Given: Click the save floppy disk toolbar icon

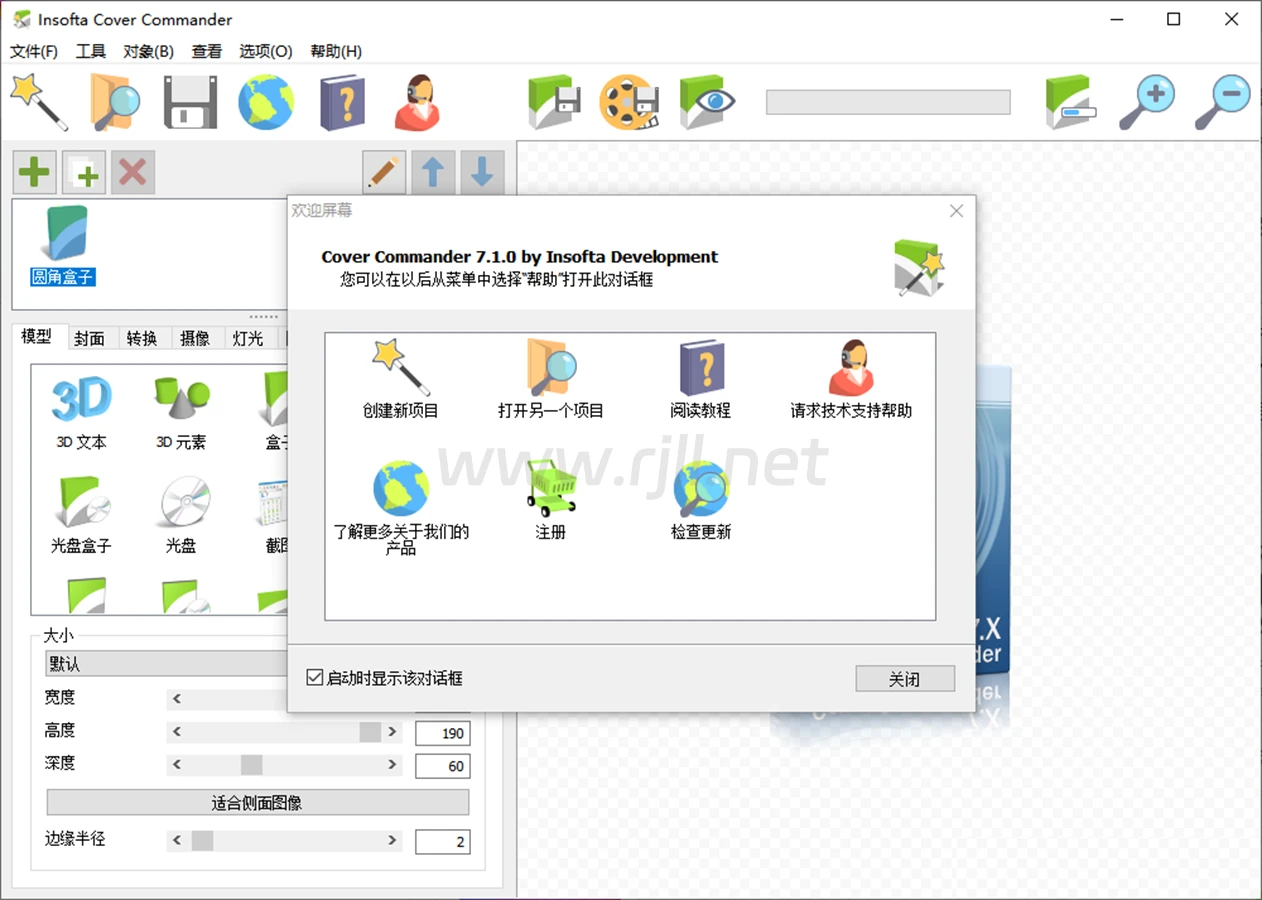Looking at the screenshot, I should pos(190,103).
